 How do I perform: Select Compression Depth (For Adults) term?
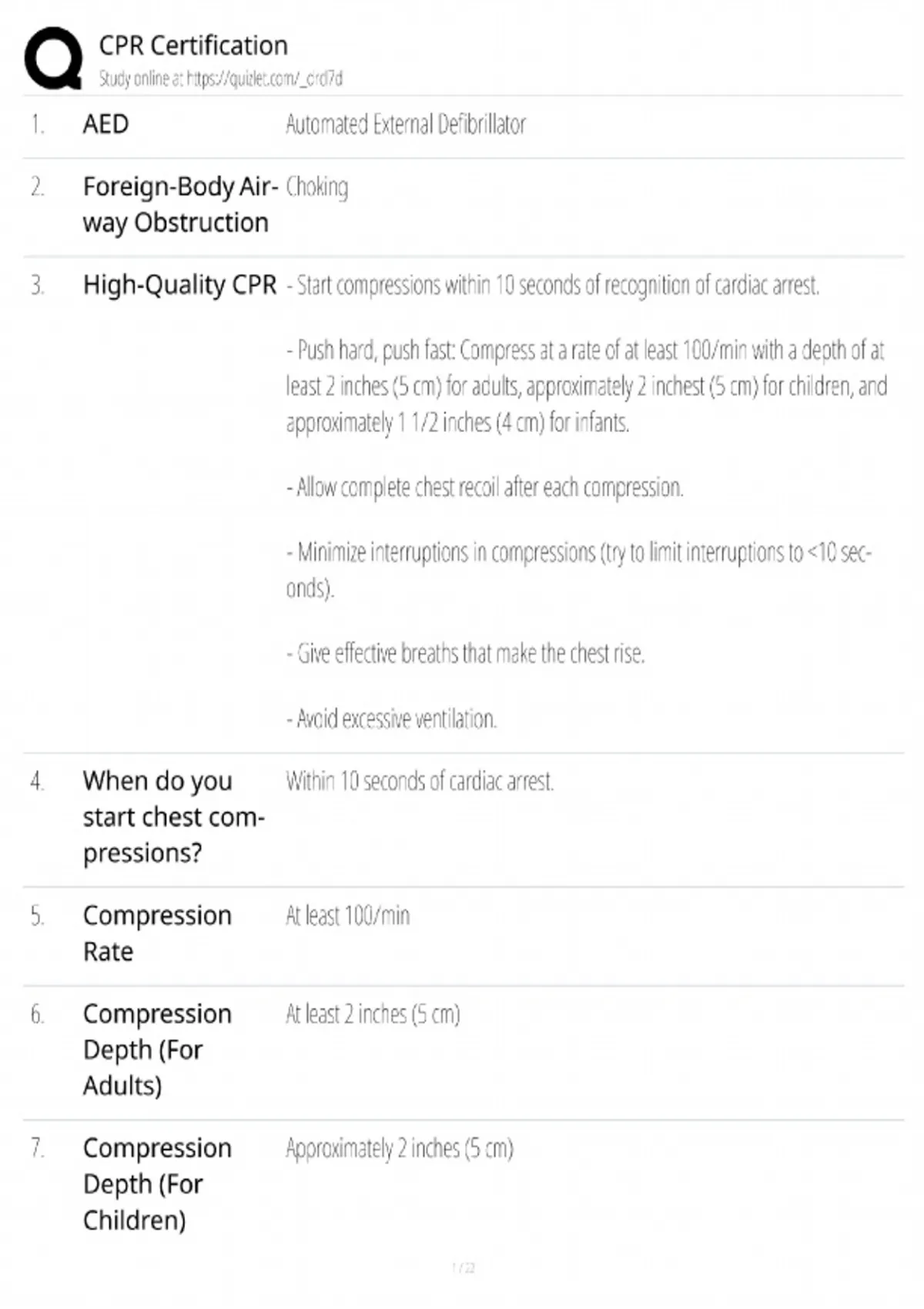pyautogui.click(x=157, y=1050)
